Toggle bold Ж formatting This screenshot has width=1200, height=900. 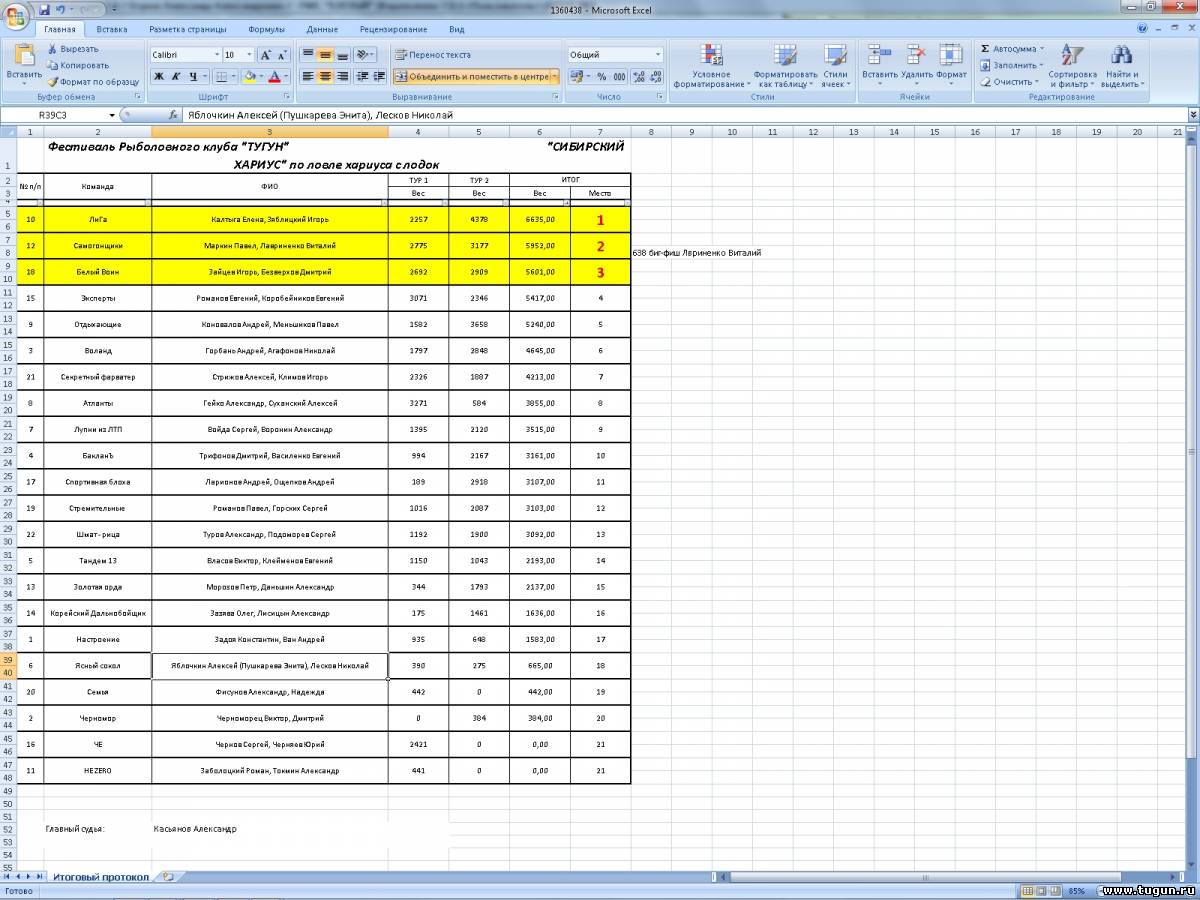pyautogui.click(x=159, y=76)
